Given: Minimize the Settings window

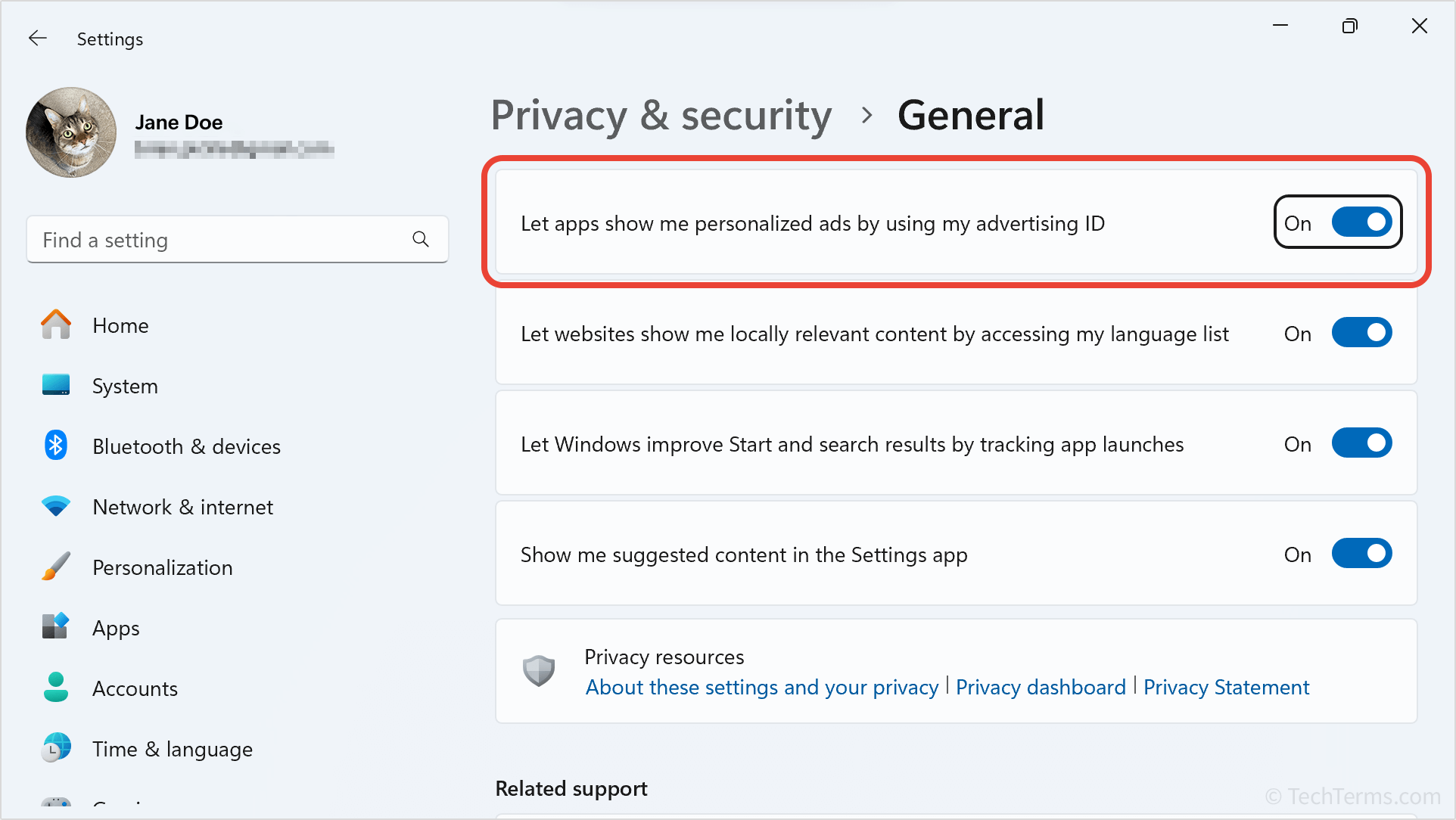Looking at the screenshot, I should 1280,26.
